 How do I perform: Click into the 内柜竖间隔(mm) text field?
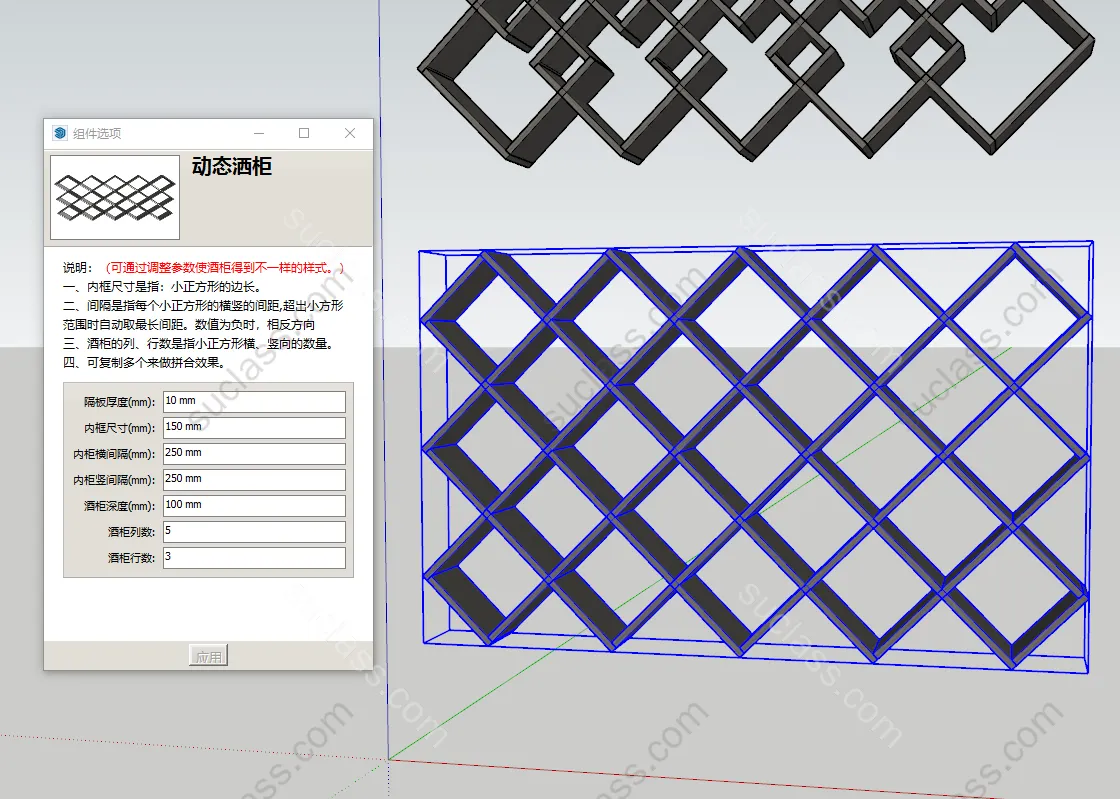click(254, 480)
